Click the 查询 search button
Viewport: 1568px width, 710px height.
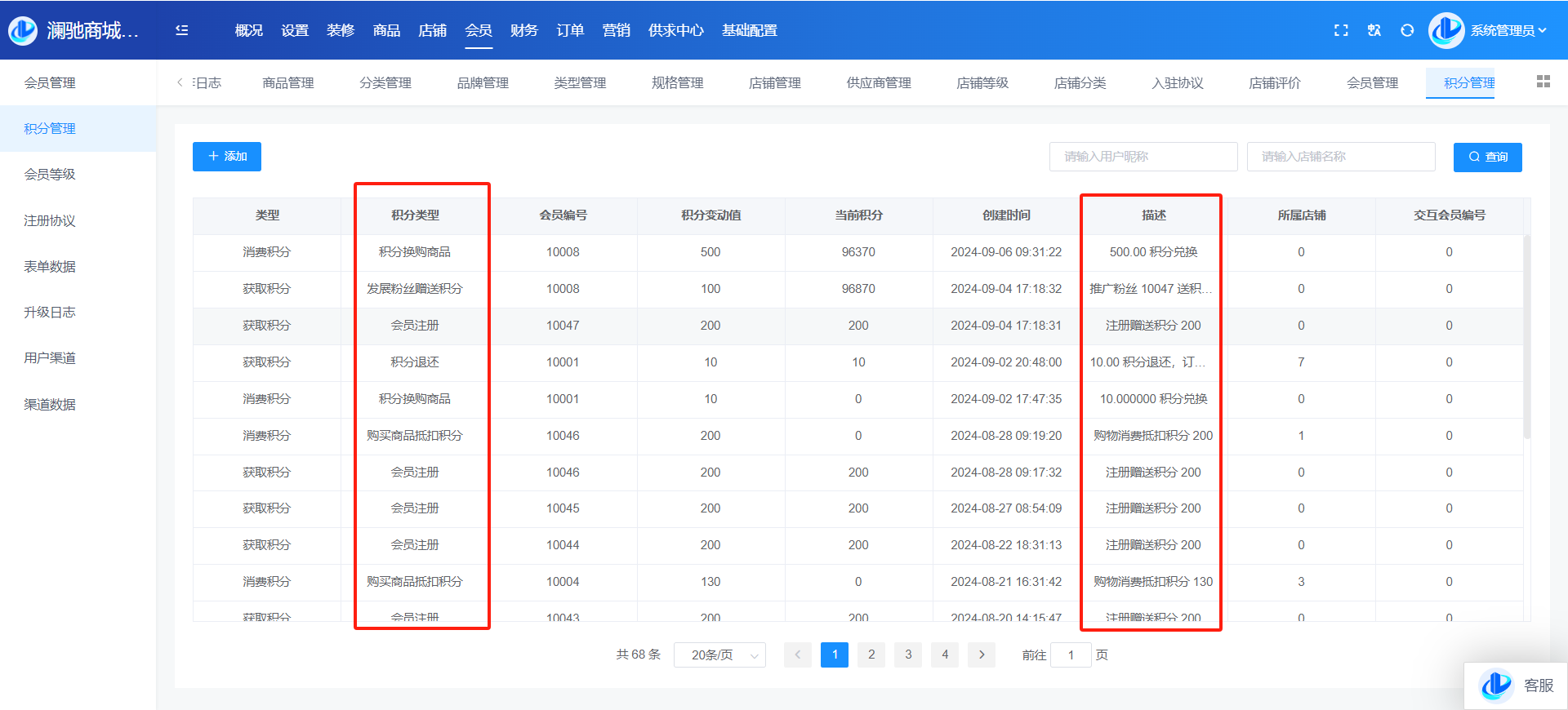(x=1487, y=157)
